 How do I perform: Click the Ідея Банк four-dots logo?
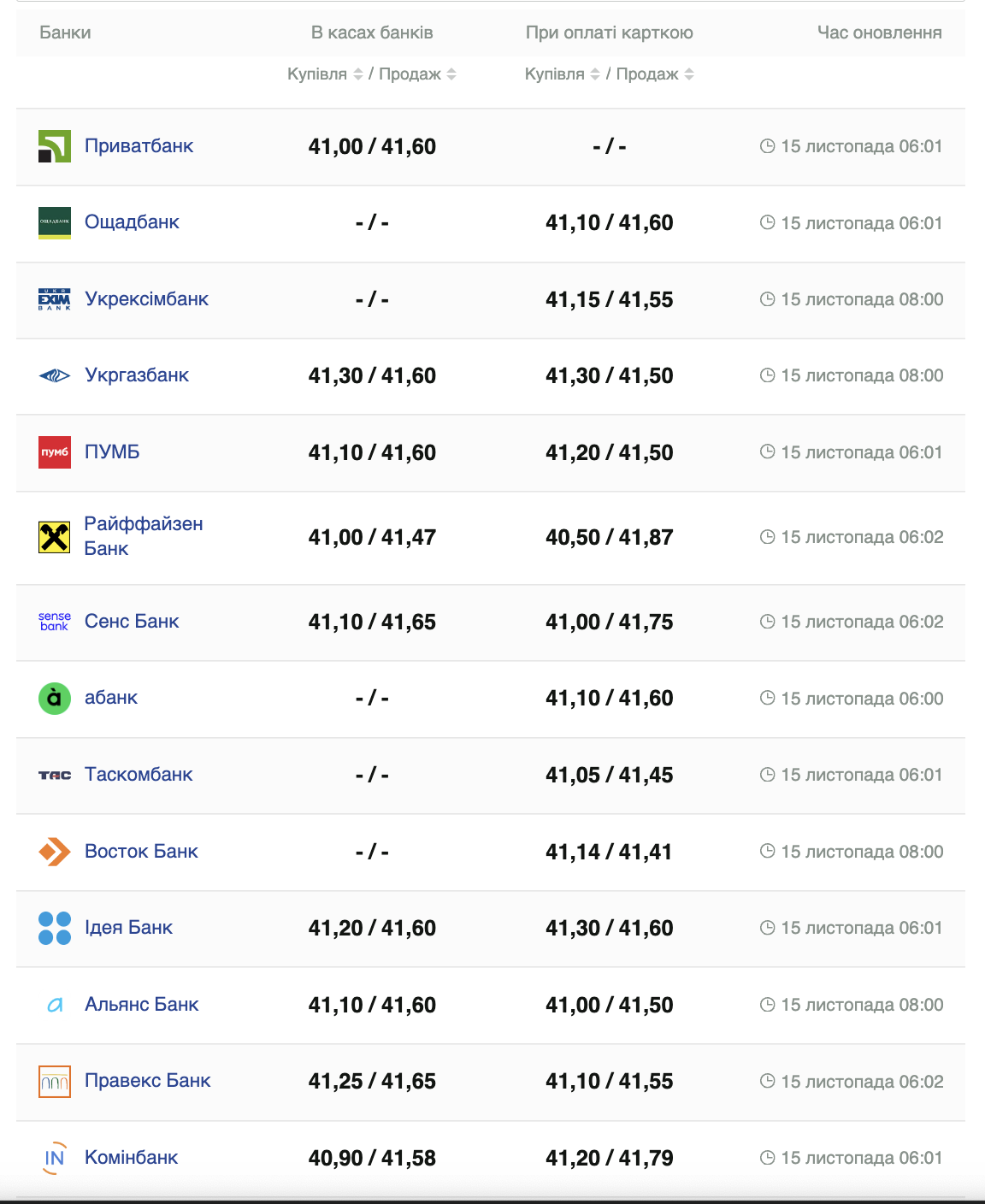tap(55, 928)
